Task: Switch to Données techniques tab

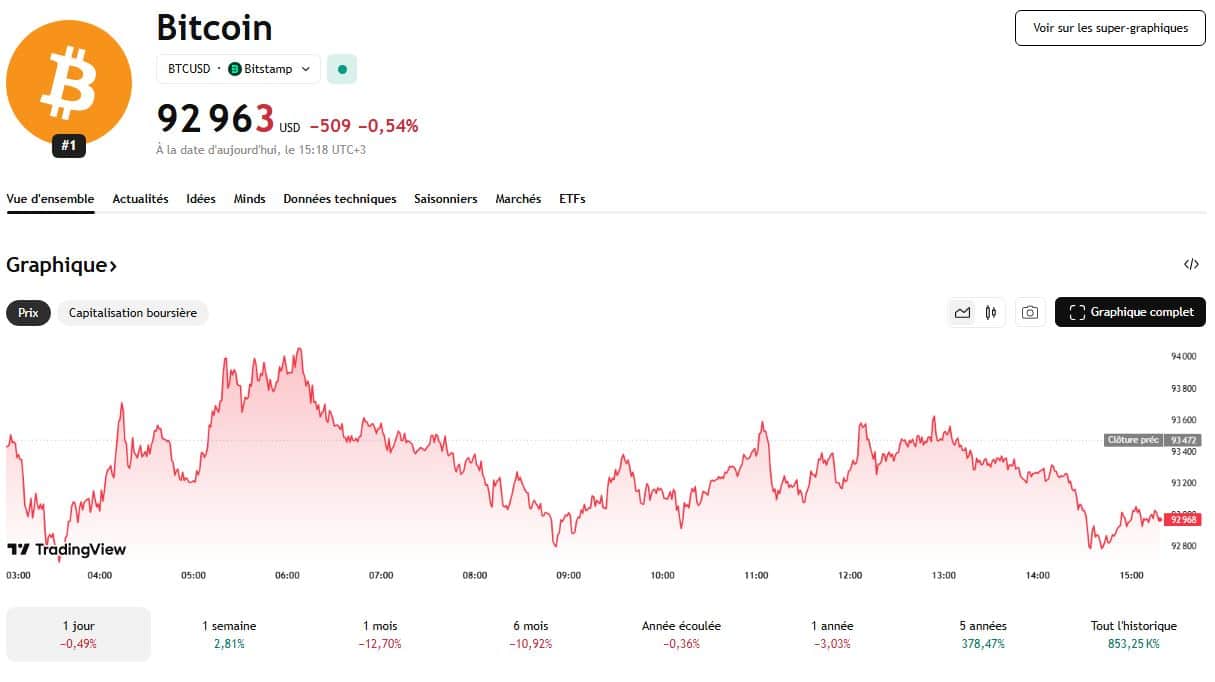Action: 339,199
